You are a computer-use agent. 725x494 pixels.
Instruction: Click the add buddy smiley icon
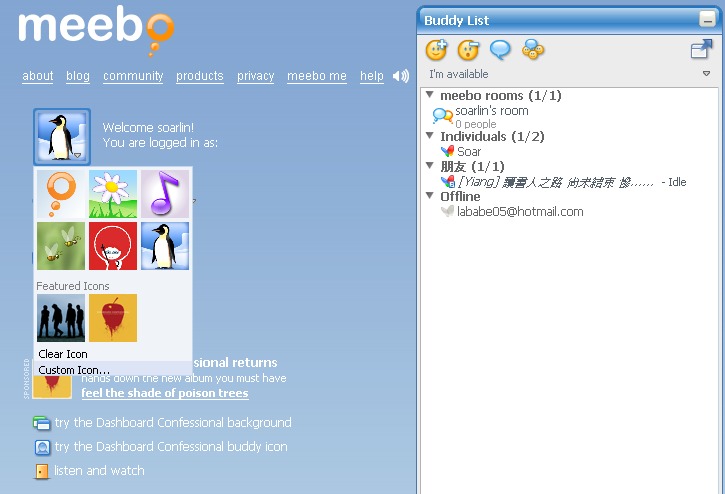[x=436, y=50]
